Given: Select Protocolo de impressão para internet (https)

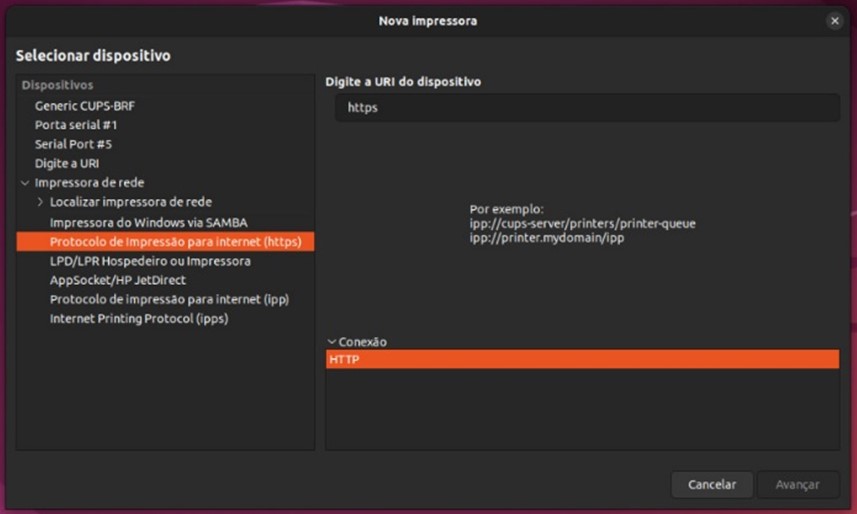Looking at the screenshot, I should (168, 242).
